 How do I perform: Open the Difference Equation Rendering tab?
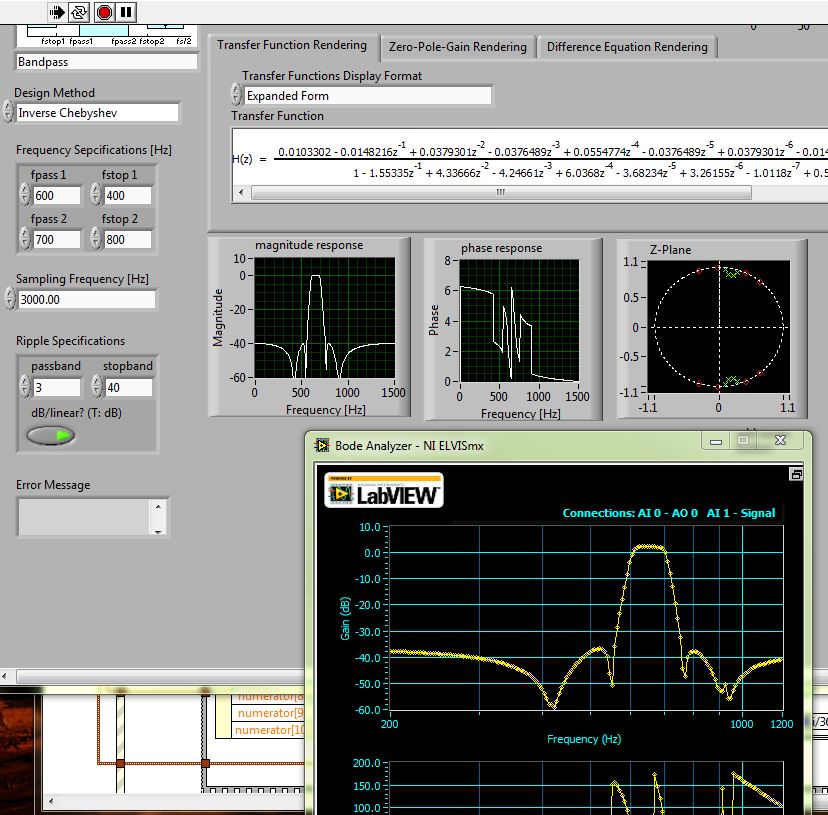(627, 47)
